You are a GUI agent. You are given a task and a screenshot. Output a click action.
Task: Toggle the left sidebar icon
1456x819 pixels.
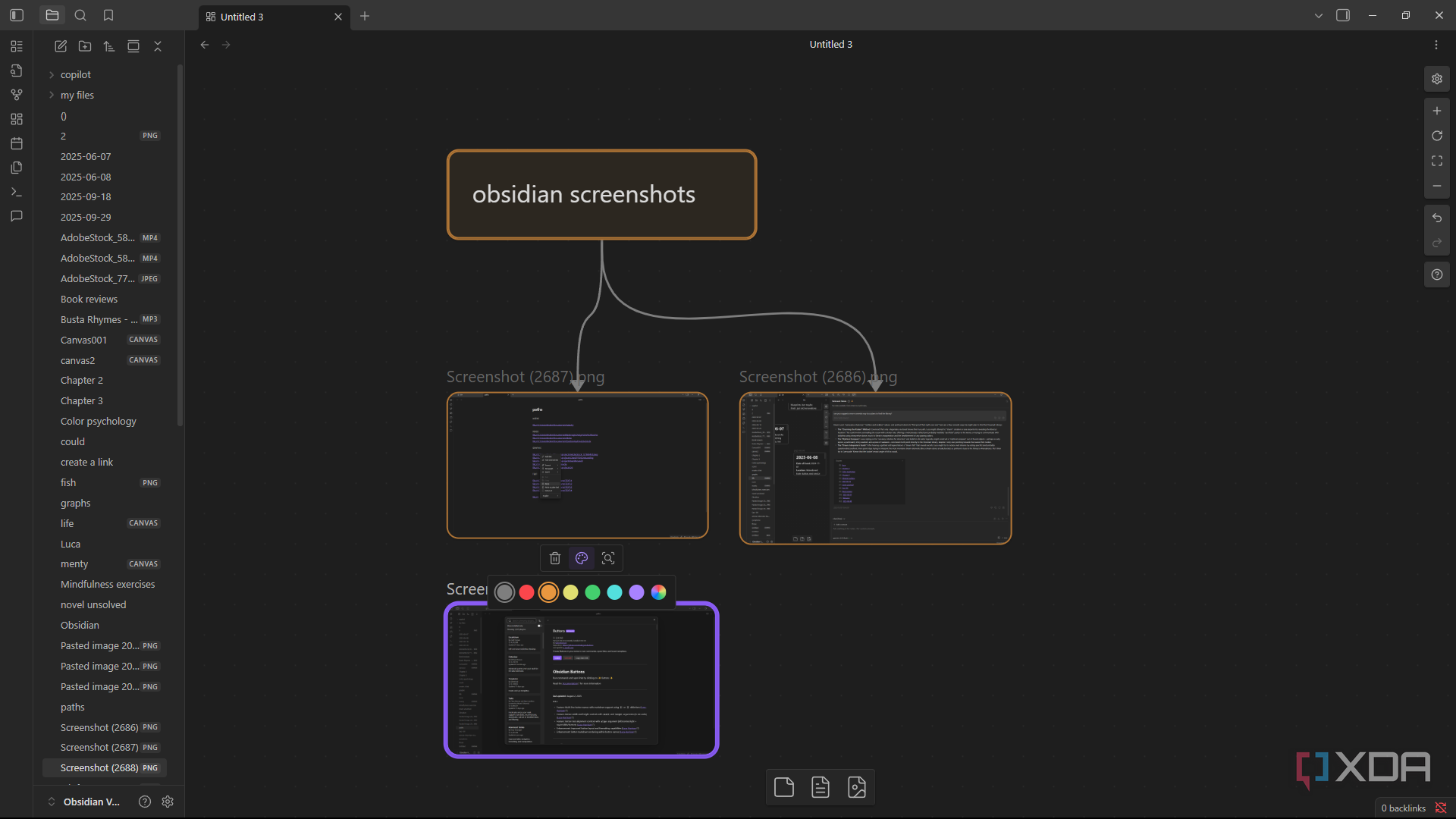pyautogui.click(x=17, y=15)
